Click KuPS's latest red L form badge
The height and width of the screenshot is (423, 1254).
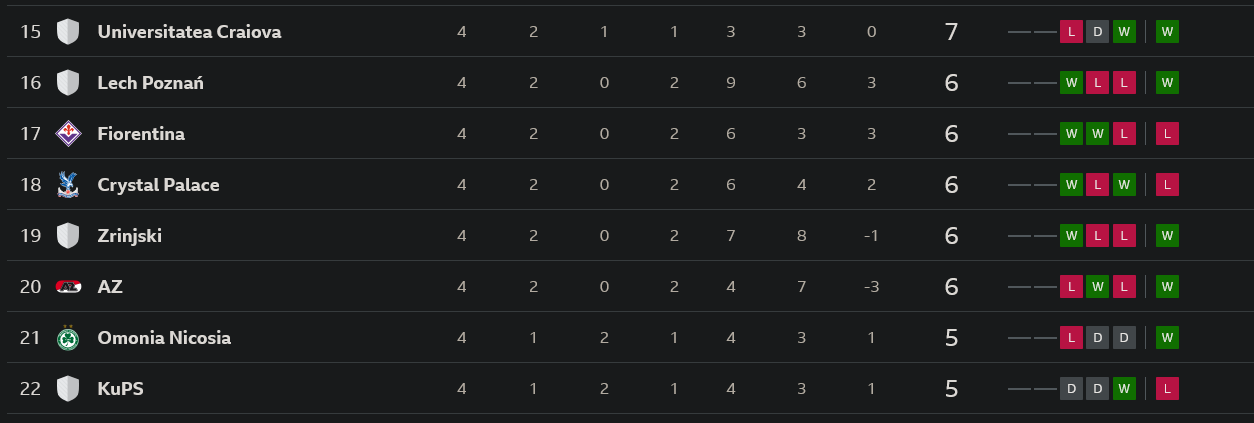click(x=1167, y=389)
